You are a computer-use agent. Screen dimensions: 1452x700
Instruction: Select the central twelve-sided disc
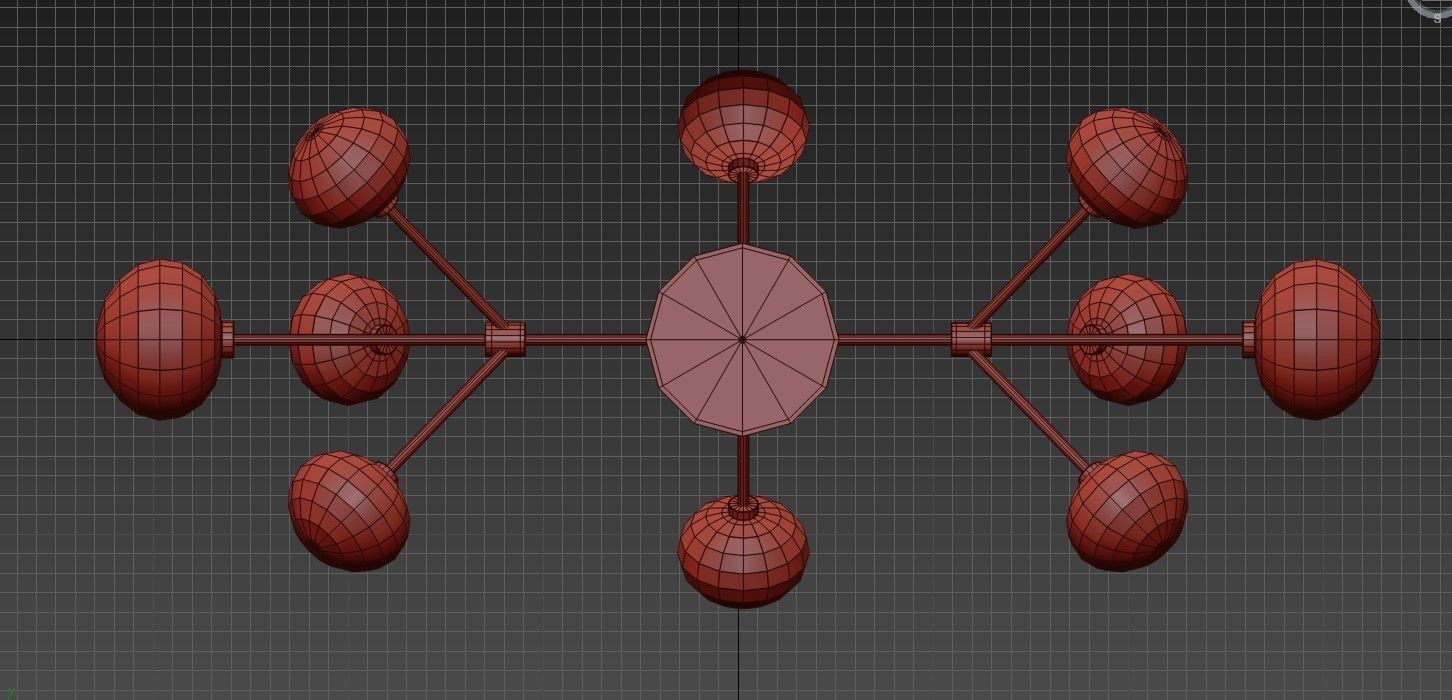click(742, 340)
